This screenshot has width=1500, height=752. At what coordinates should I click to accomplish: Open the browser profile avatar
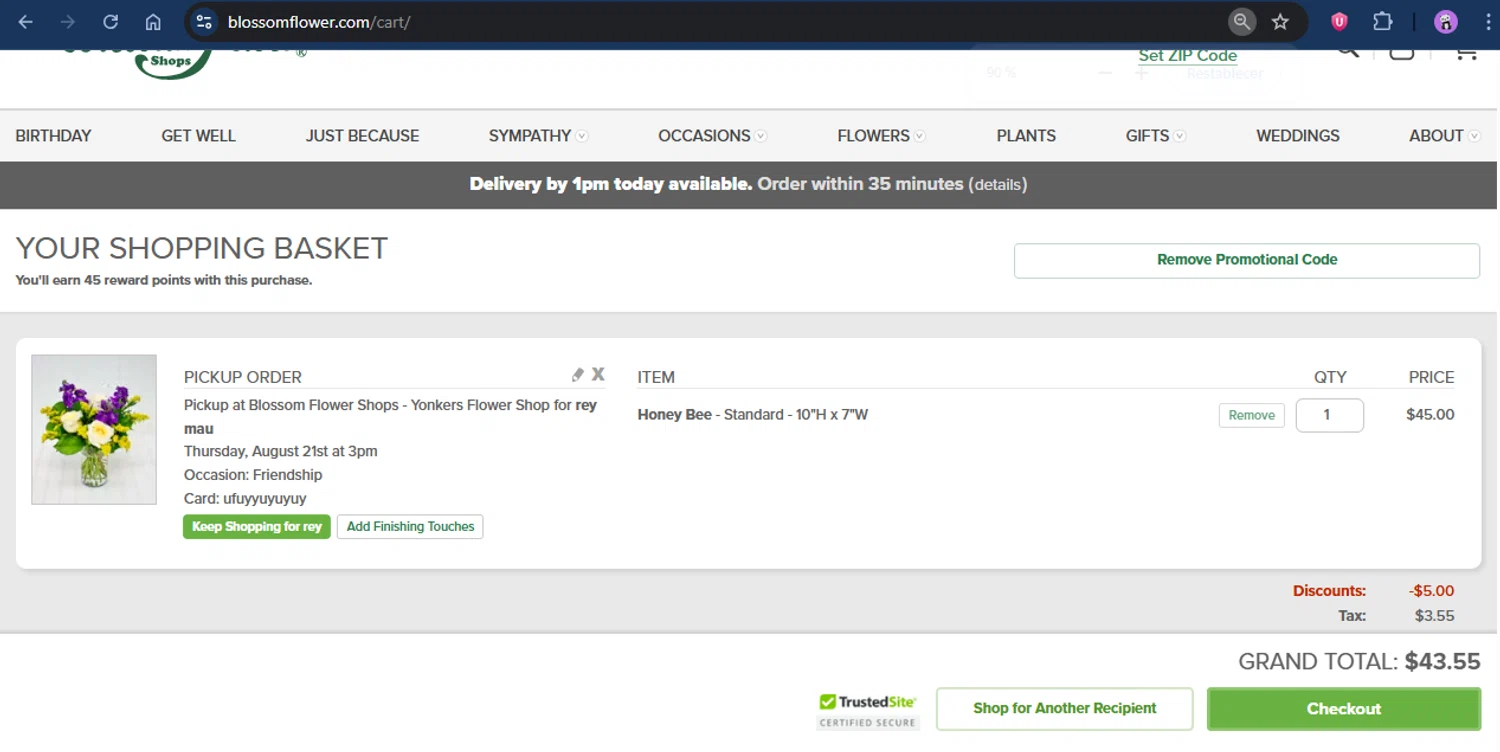[1446, 22]
